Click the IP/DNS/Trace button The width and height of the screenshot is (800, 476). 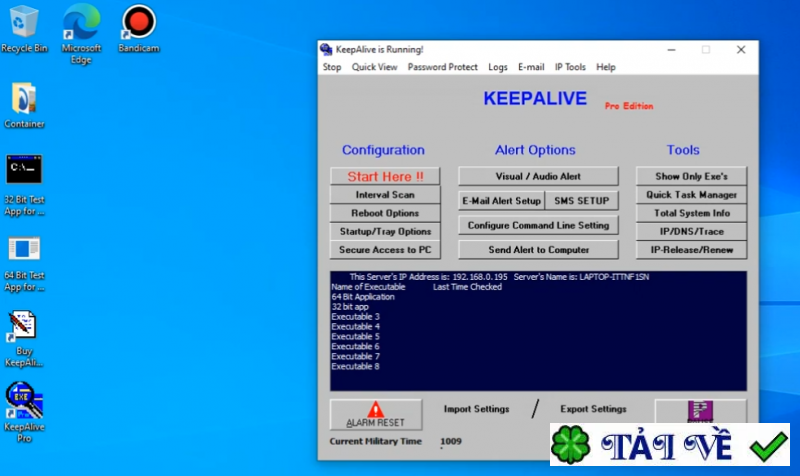tap(691, 231)
